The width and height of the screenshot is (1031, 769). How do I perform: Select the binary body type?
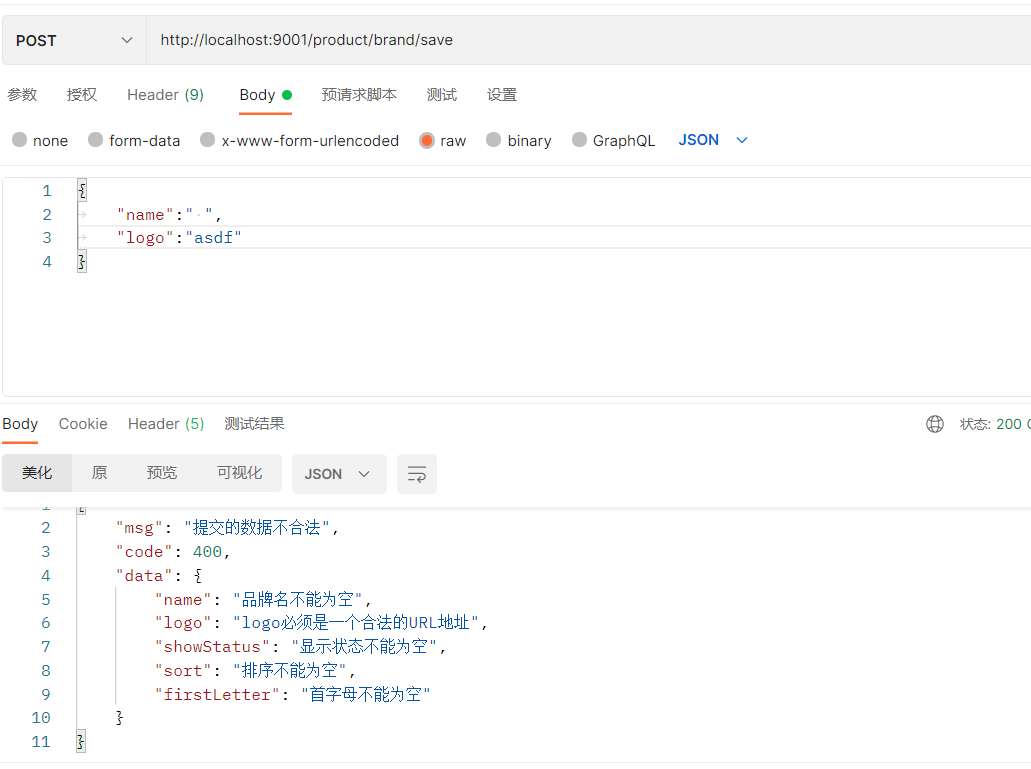click(519, 140)
